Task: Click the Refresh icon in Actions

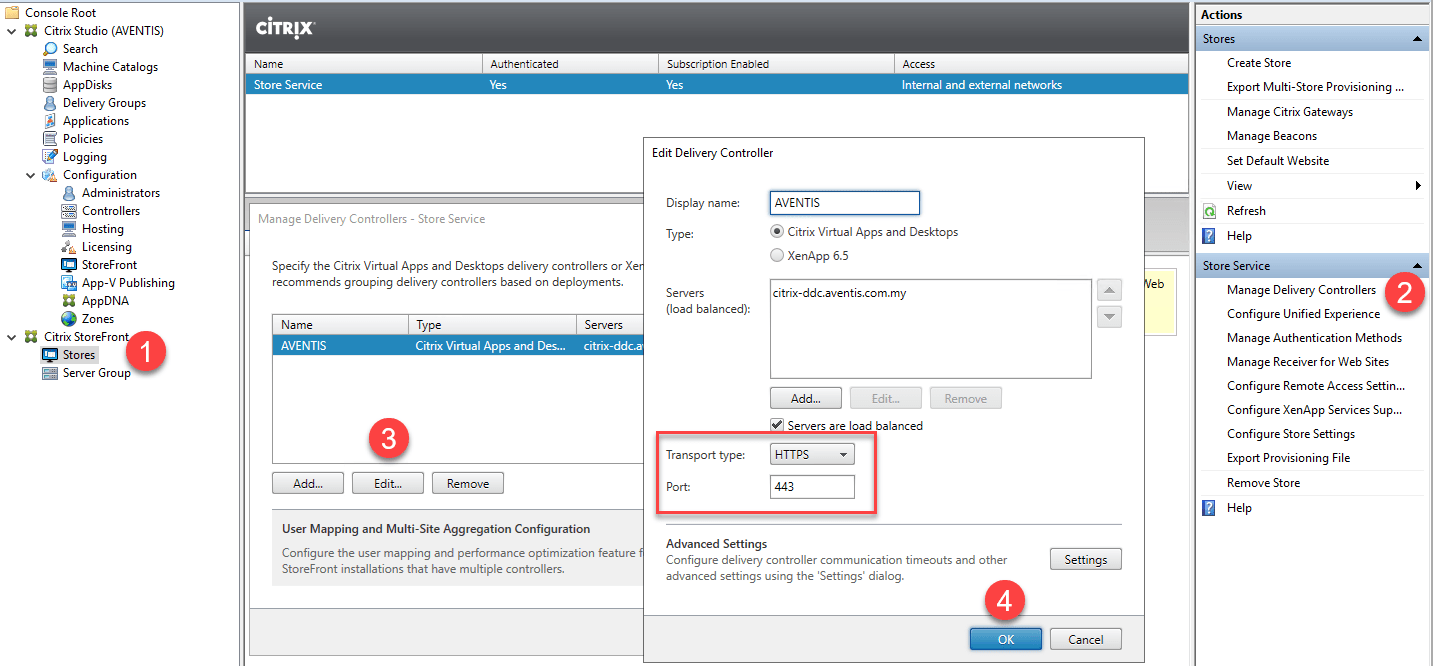Action: 1208,211
